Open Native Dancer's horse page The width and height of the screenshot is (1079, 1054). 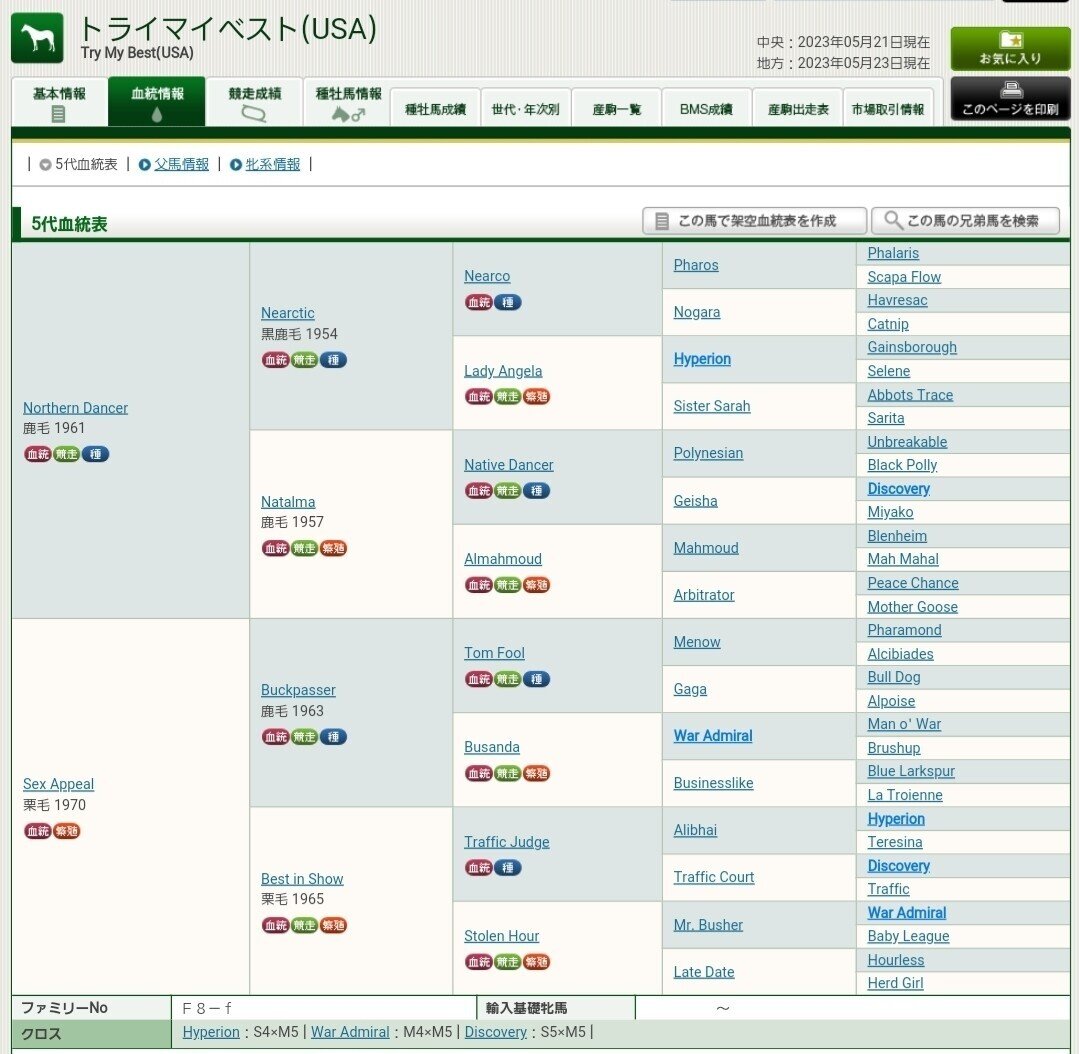tap(509, 465)
